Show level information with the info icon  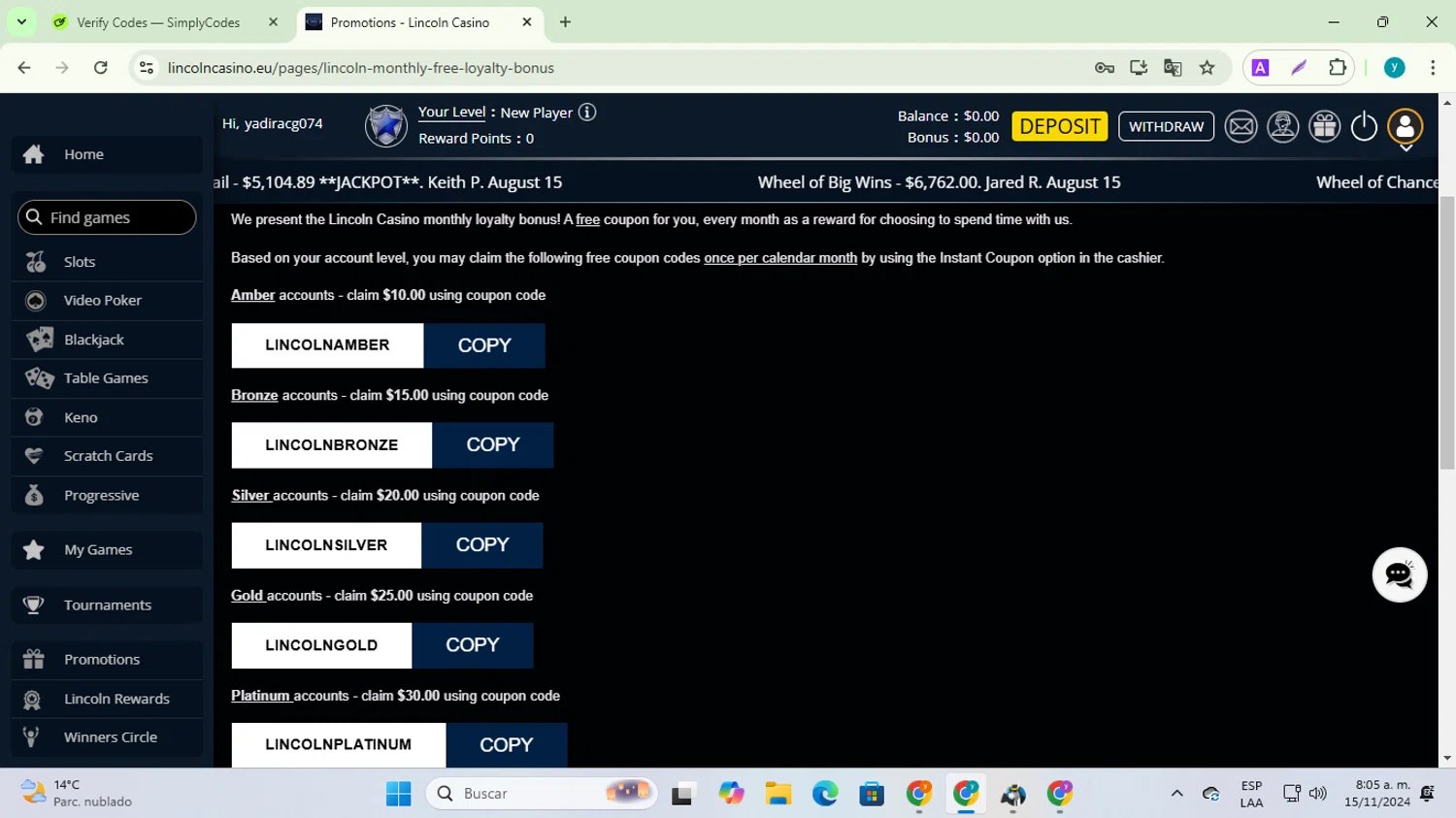[587, 113]
